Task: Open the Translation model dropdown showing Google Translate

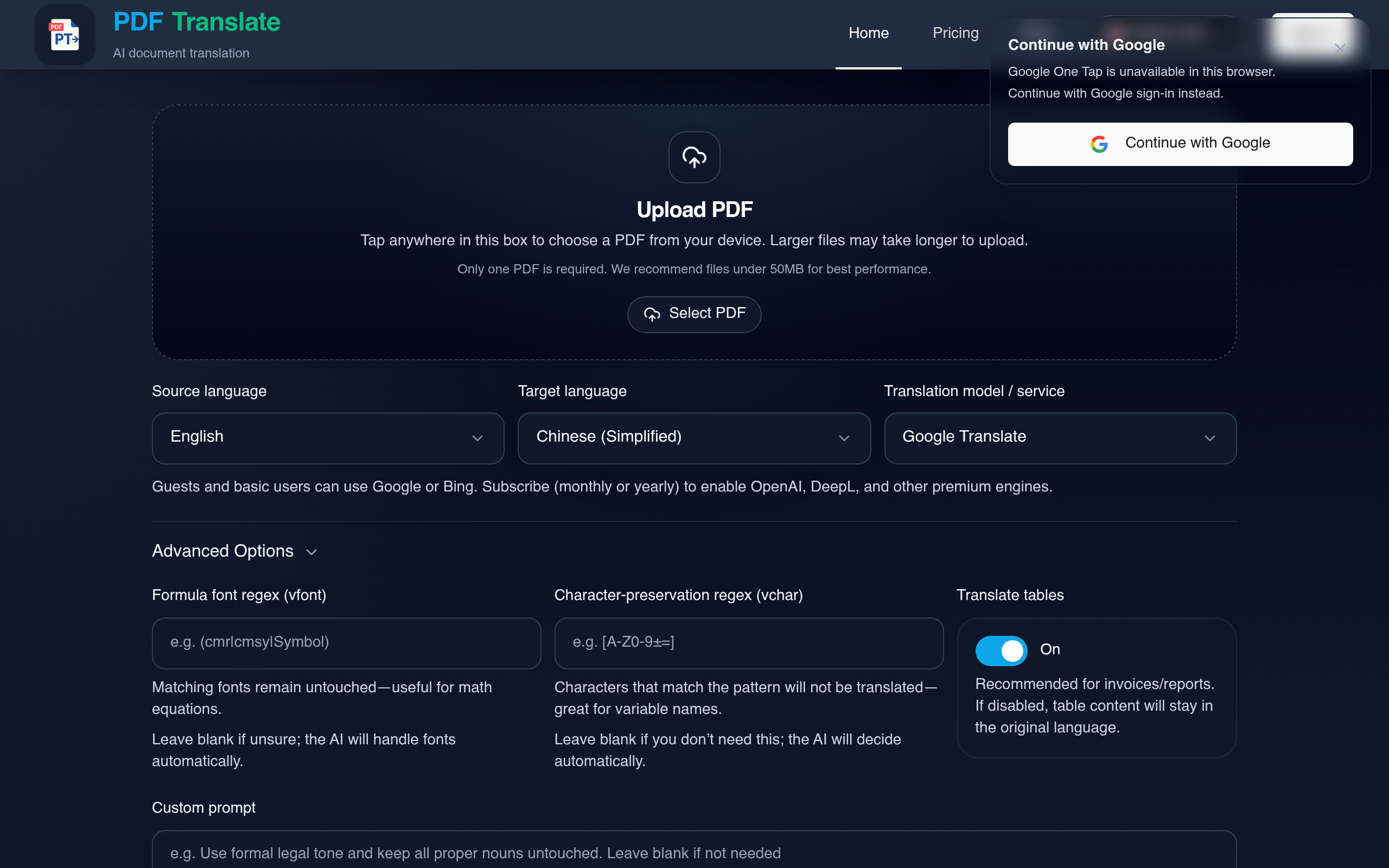Action: pyautogui.click(x=1060, y=438)
